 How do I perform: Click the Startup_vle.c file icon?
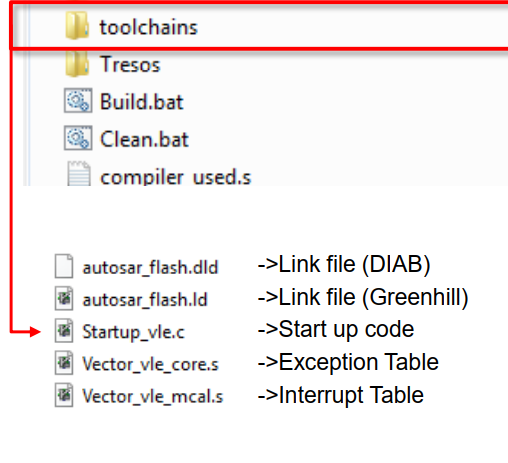pyautogui.click(x=64, y=330)
